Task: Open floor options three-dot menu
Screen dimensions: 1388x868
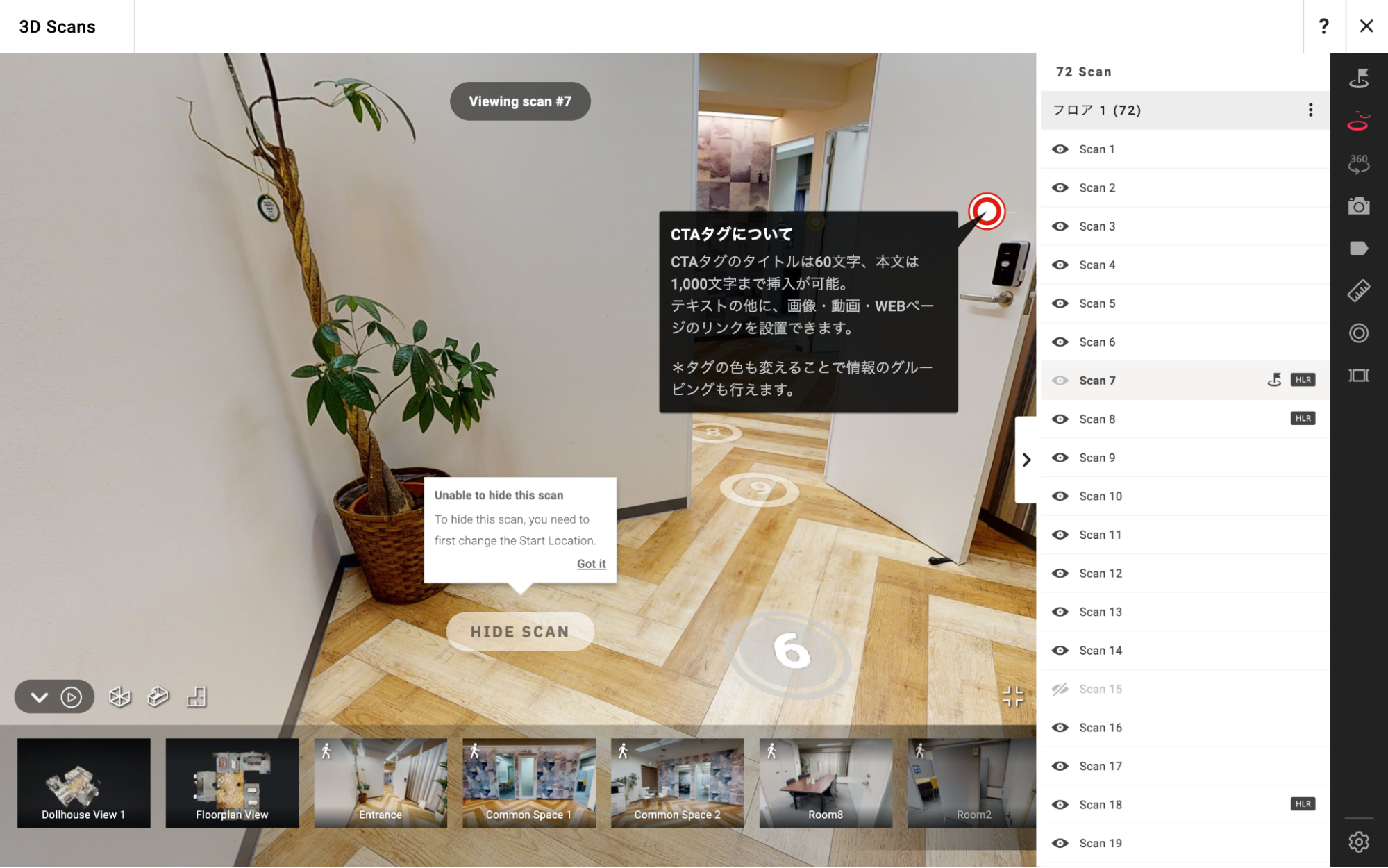Action: pos(1310,110)
